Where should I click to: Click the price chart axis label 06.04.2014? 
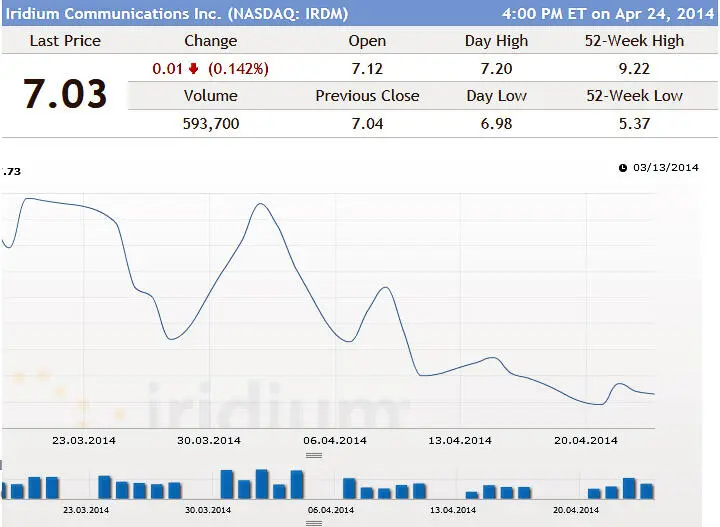335,441
